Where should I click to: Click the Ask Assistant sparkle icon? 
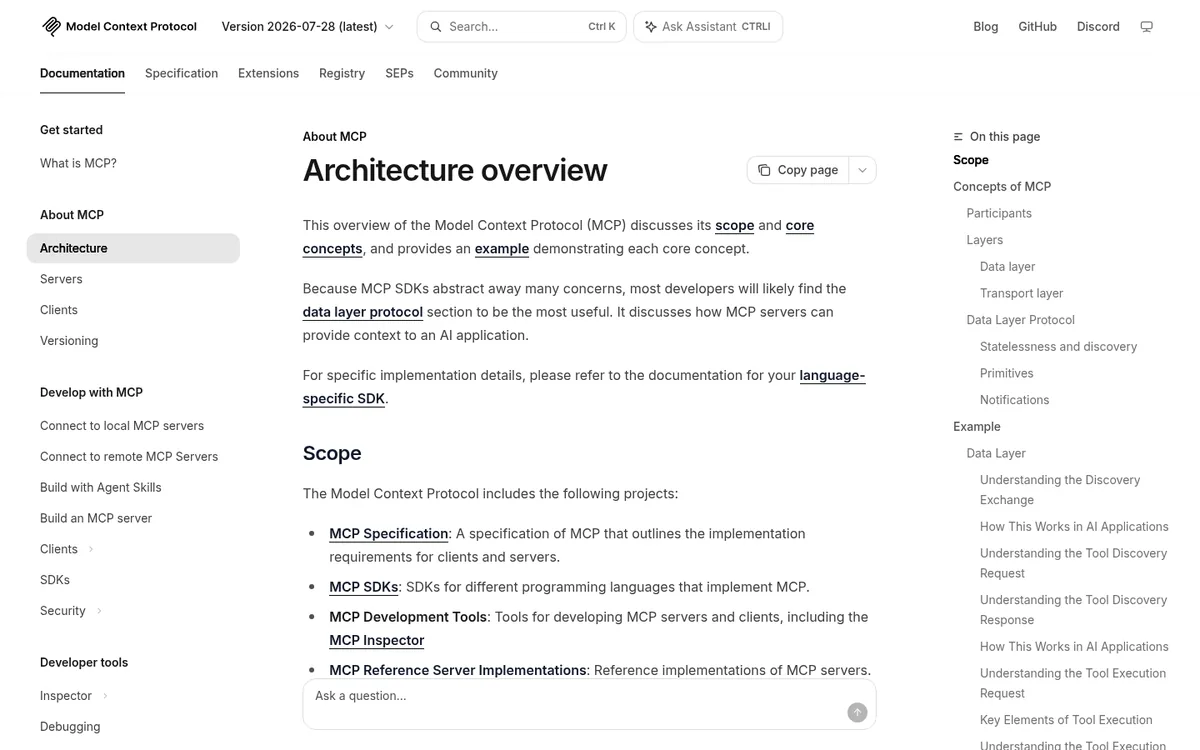[x=651, y=27]
